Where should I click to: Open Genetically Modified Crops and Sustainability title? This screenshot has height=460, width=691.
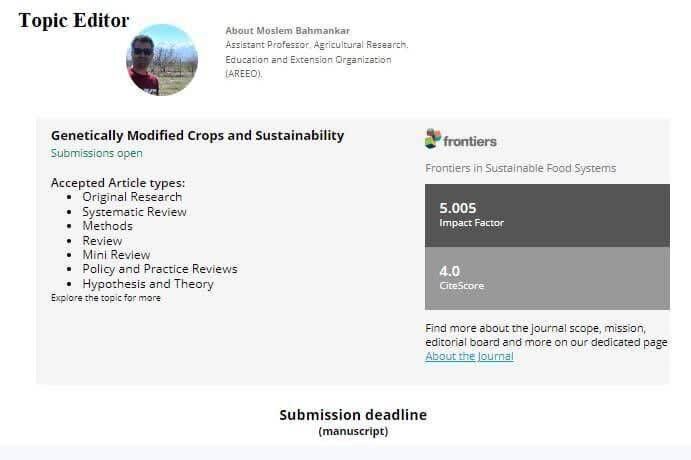click(197, 135)
